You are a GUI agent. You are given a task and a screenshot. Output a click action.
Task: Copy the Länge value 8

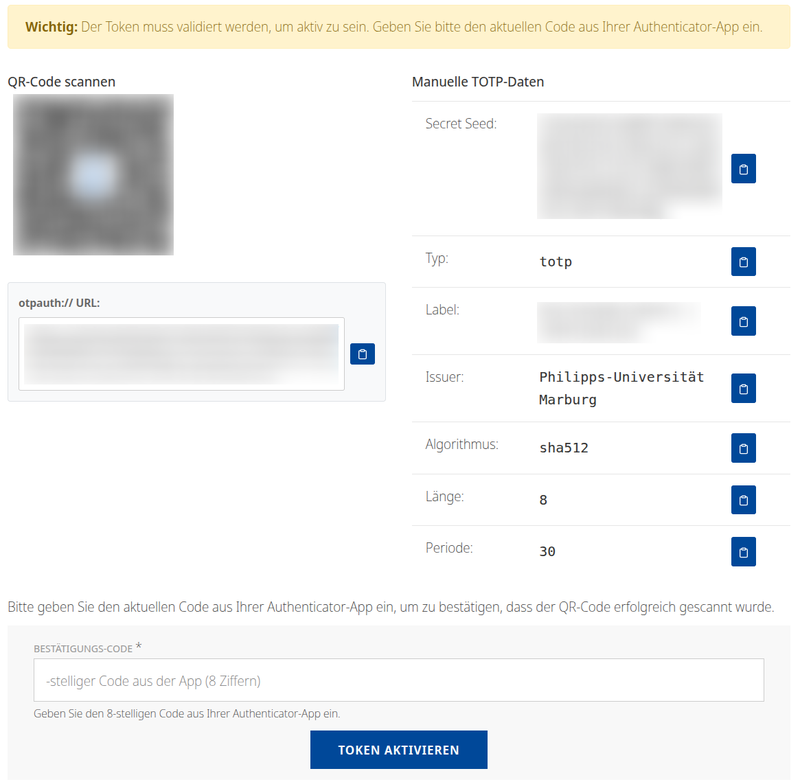pyautogui.click(x=743, y=500)
